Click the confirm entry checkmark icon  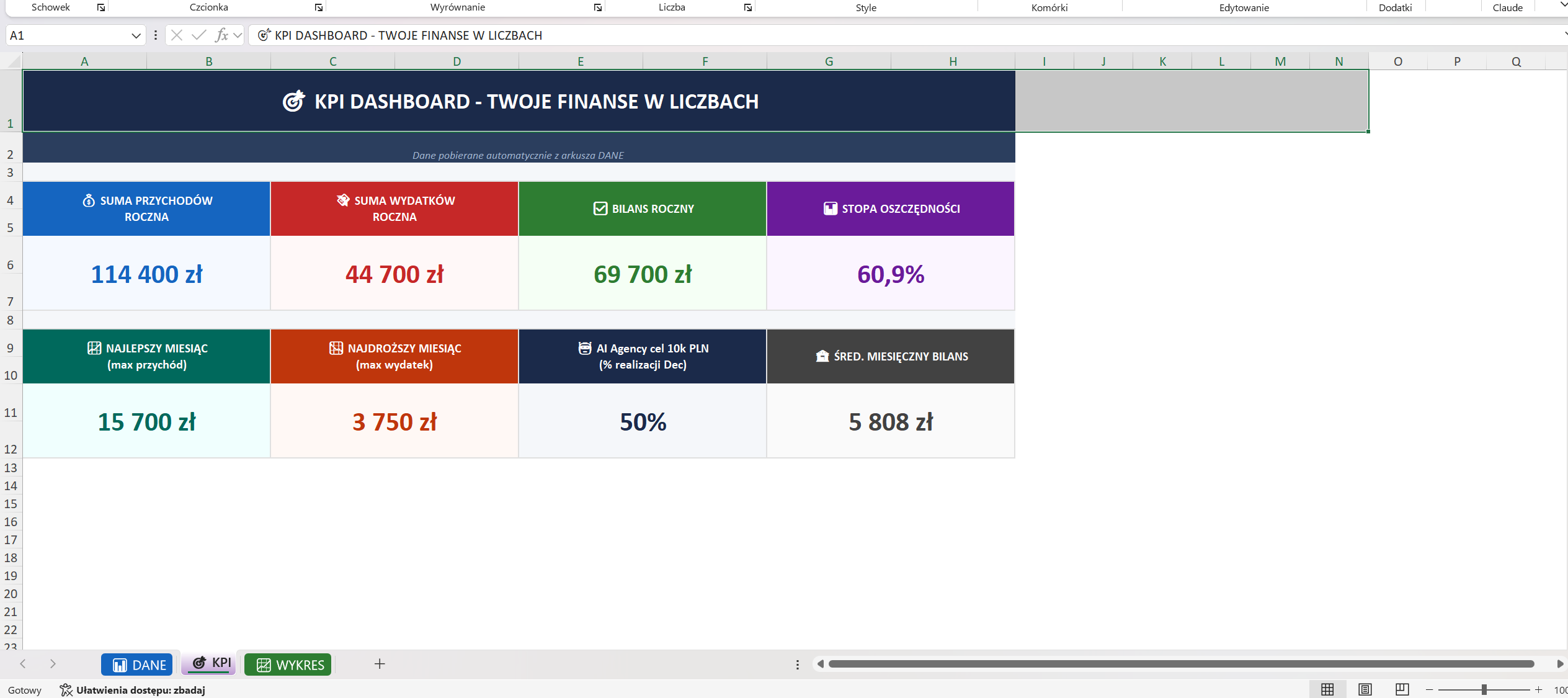click(199, 35)
